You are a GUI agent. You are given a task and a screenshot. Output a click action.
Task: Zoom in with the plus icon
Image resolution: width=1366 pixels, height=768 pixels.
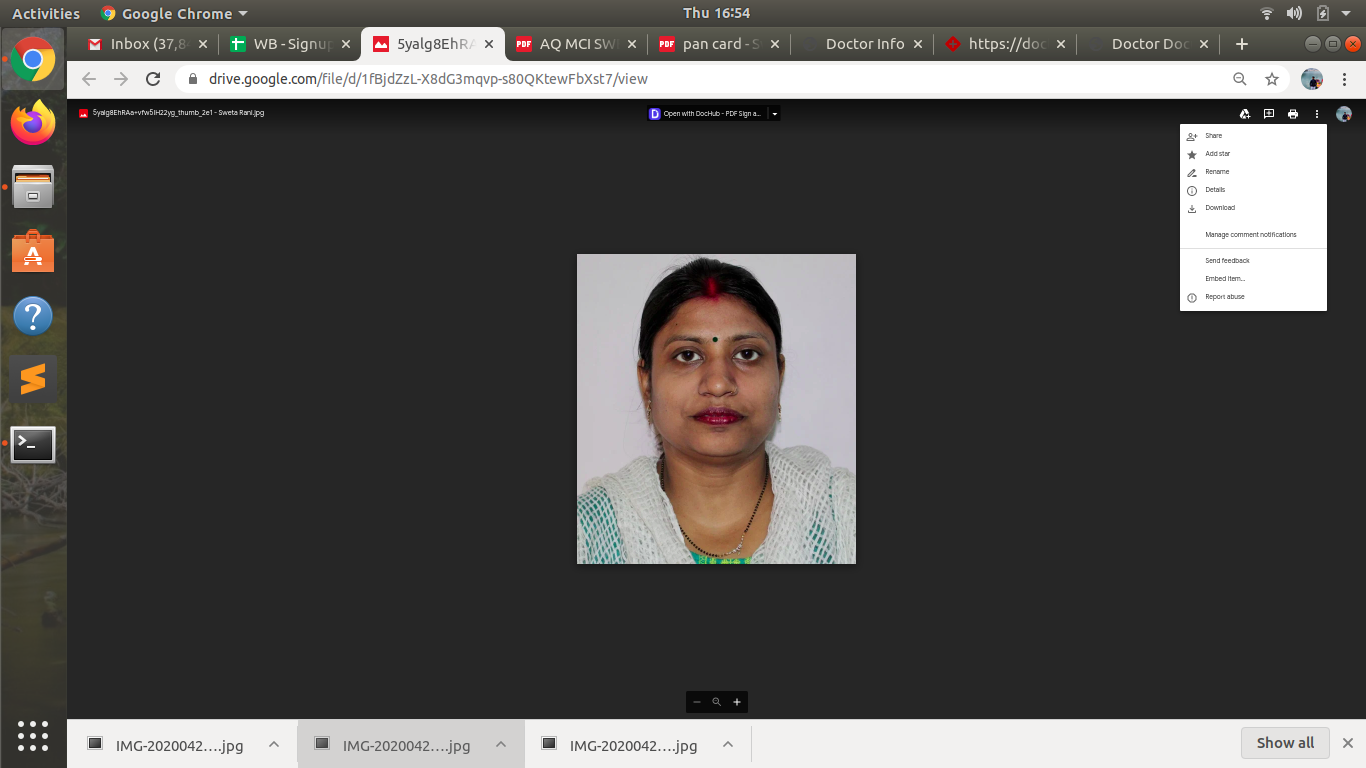point(737,702)
